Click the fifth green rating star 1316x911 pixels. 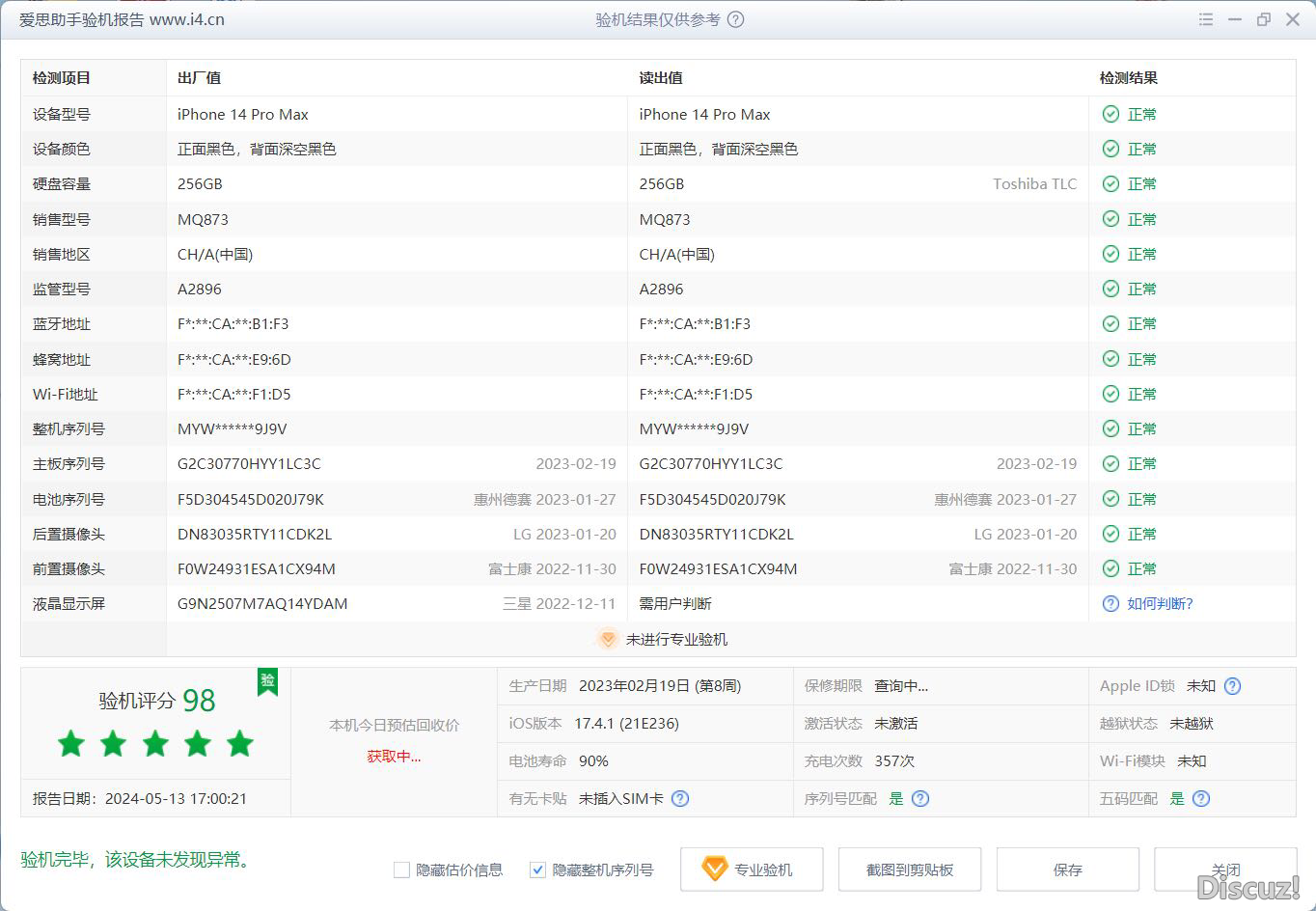pyautogui.click(x=240, y=744)
